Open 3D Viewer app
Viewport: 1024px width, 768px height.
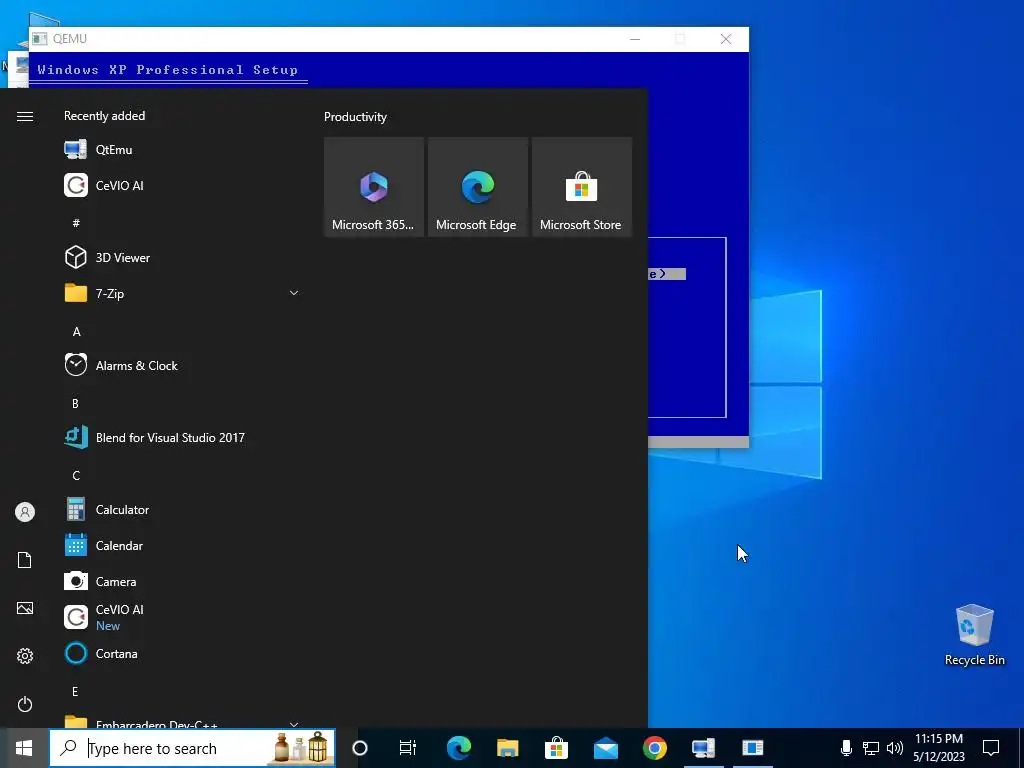[182, 257]
